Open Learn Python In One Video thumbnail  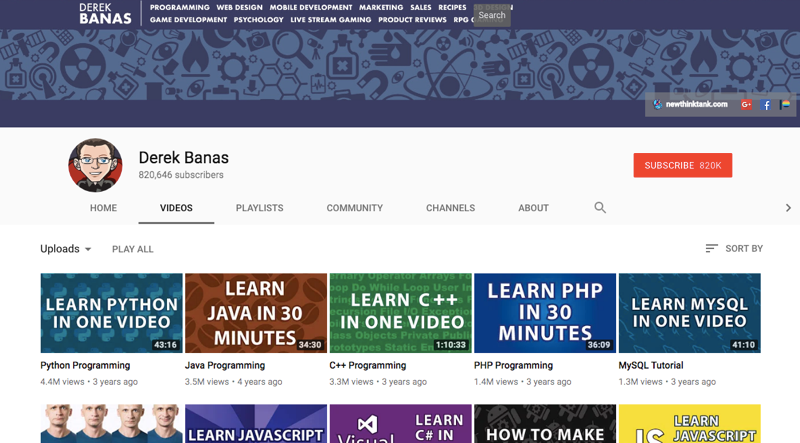pyautogui.click(x=111, y=313)
